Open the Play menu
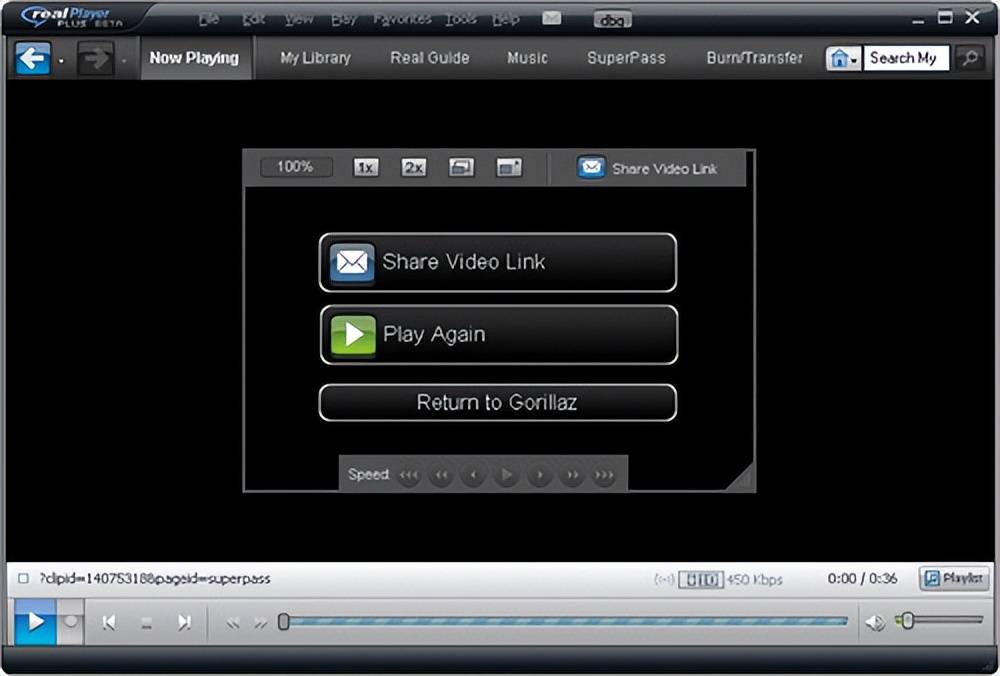 pyautogui.click(x=344, y=19)
